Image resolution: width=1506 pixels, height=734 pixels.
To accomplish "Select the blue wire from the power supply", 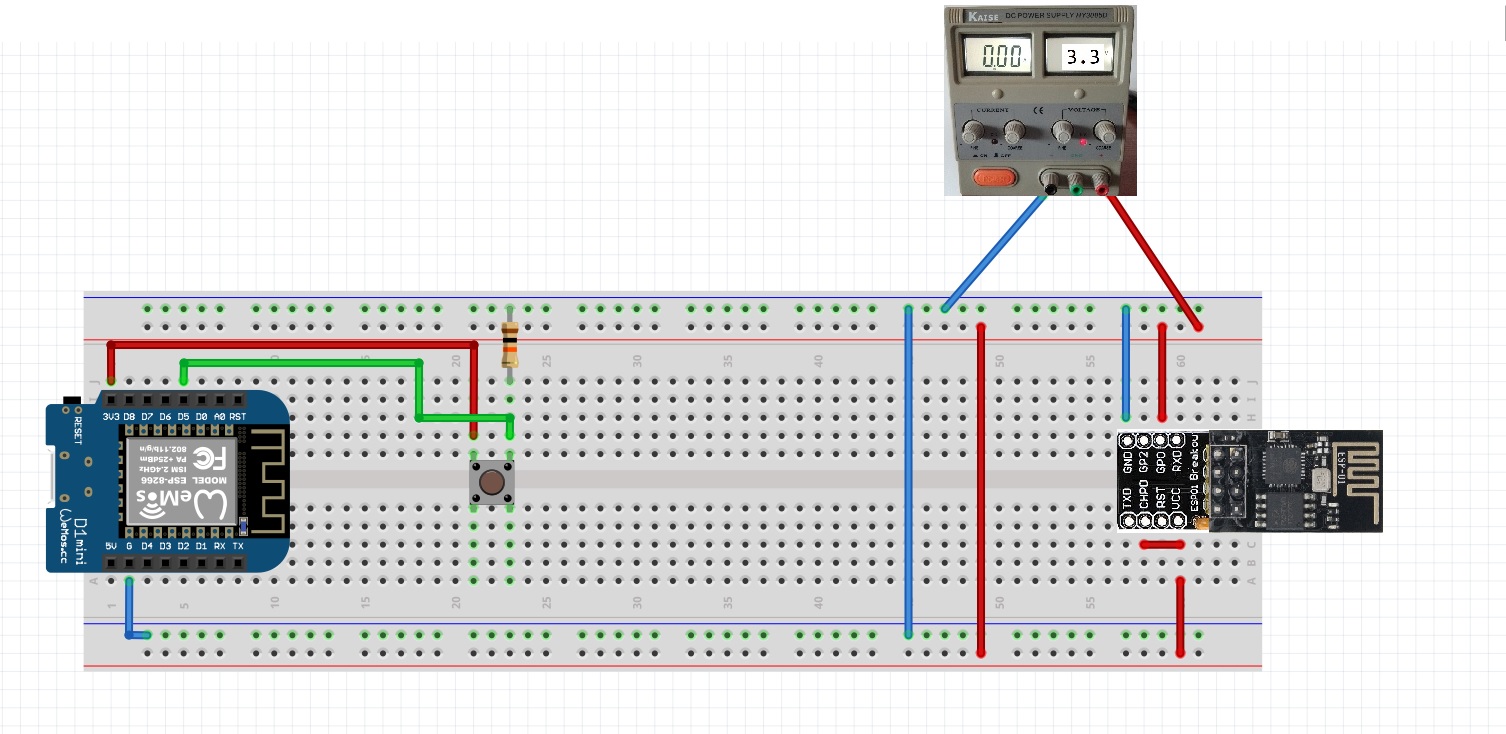I will click(993, 252).
